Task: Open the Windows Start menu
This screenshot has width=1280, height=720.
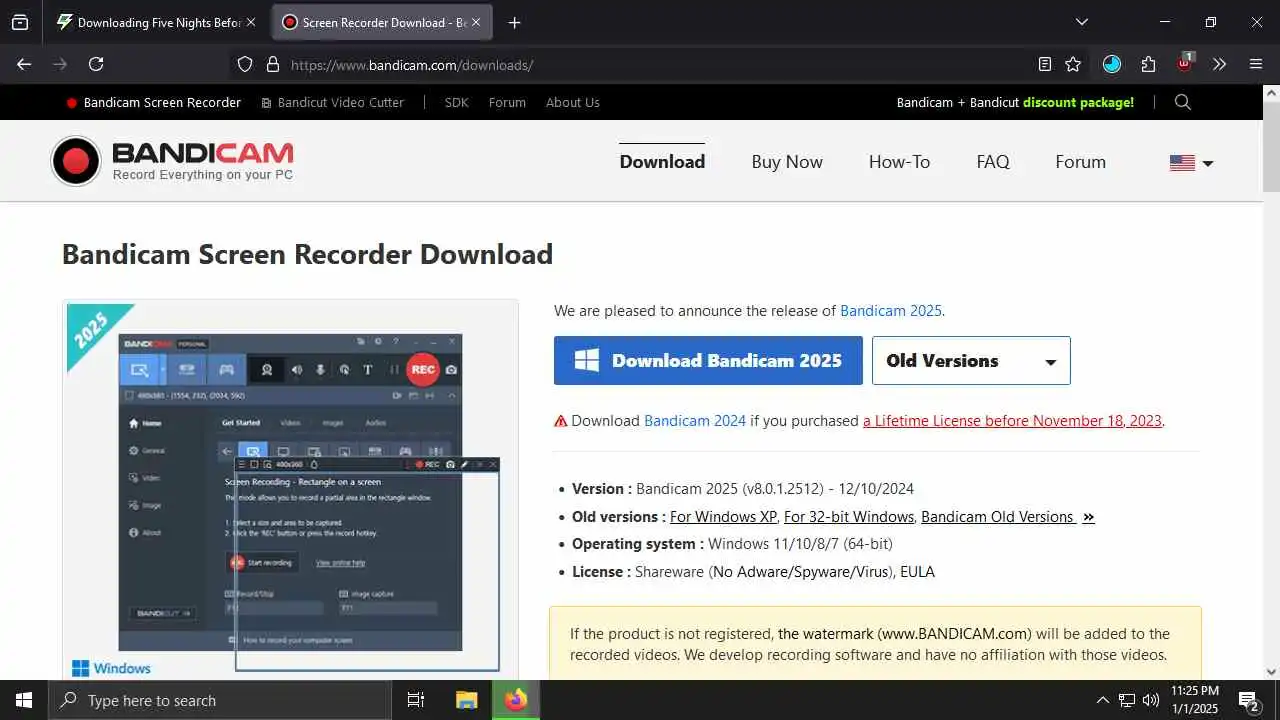Action: point(24,700)
